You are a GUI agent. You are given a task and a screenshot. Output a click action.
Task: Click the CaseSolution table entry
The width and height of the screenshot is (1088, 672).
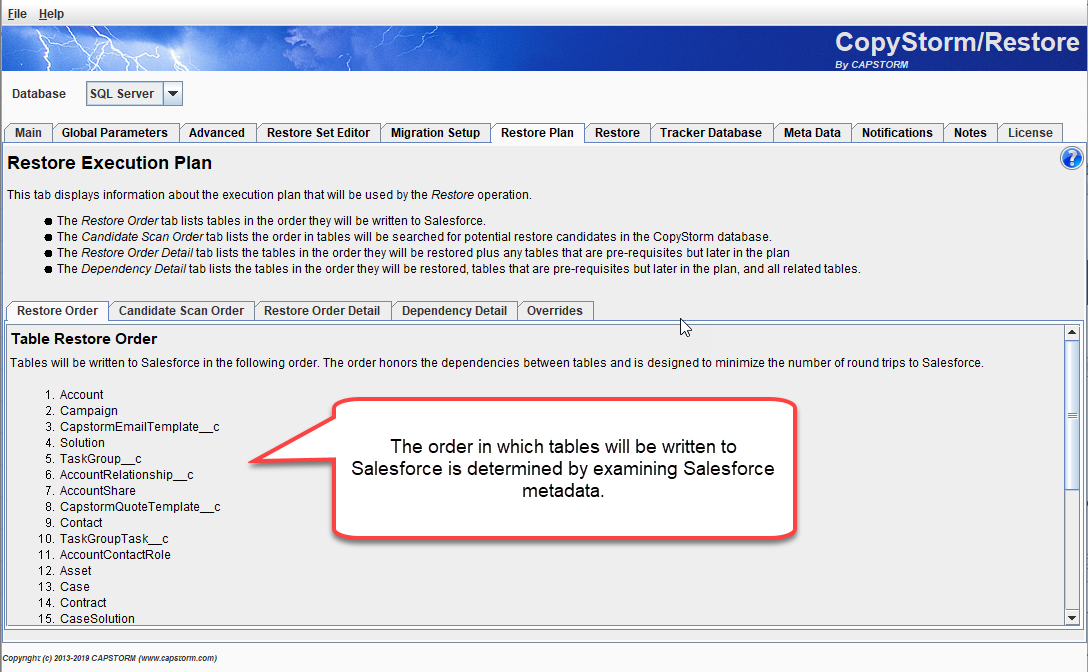pyautogui.click(x=97, y=619)
